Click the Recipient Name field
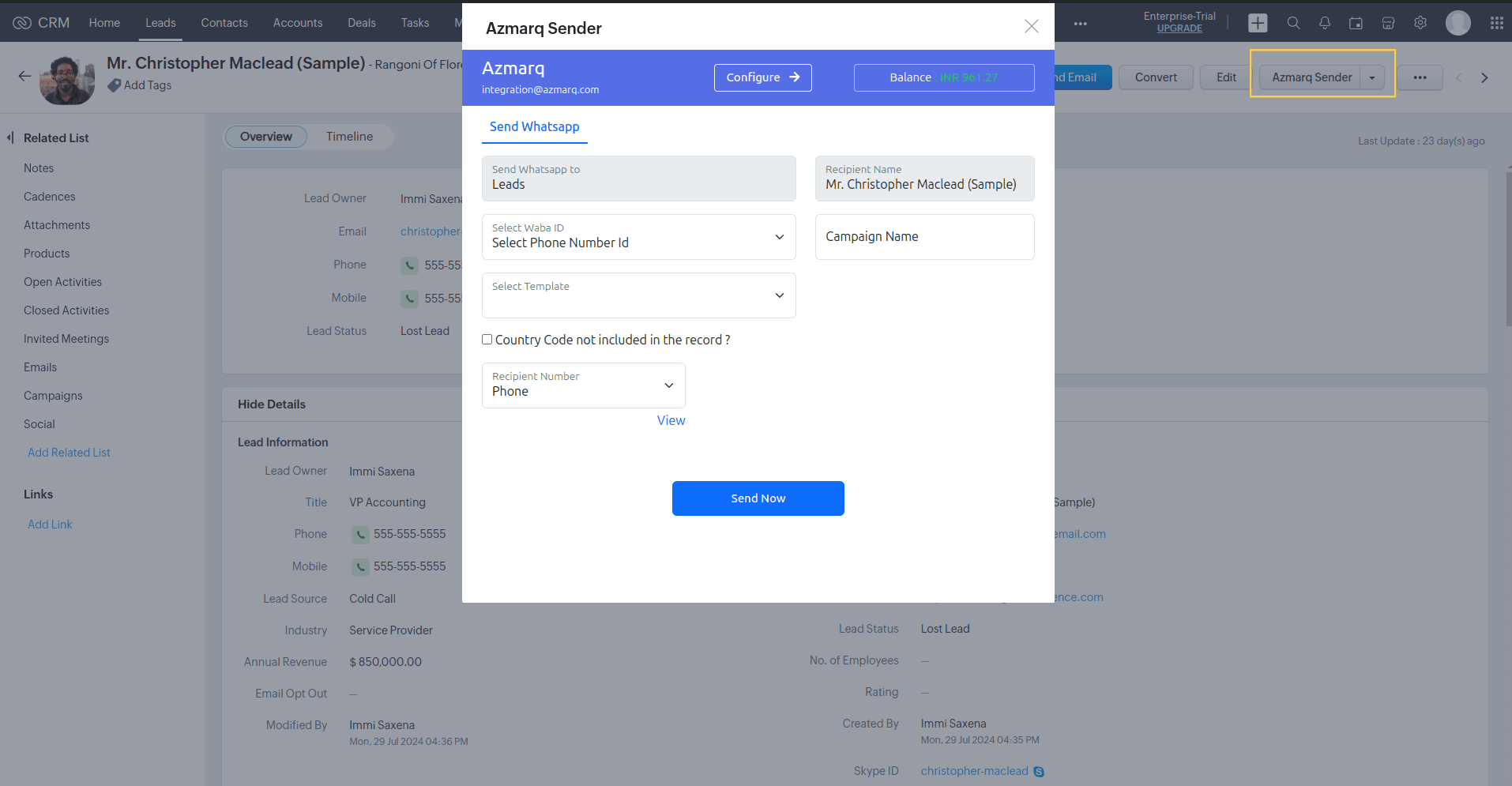Viewport: 1512px width, 786px height. (x=924, y=179)
